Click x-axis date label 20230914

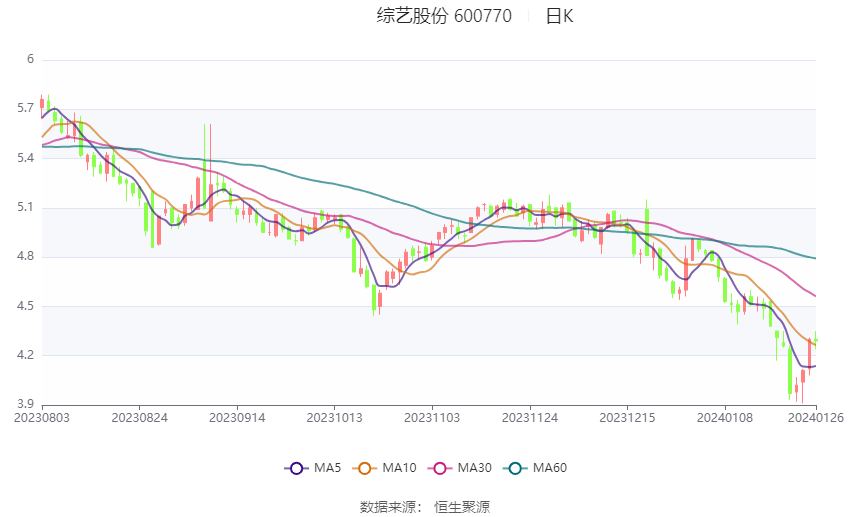click(237, 418)
